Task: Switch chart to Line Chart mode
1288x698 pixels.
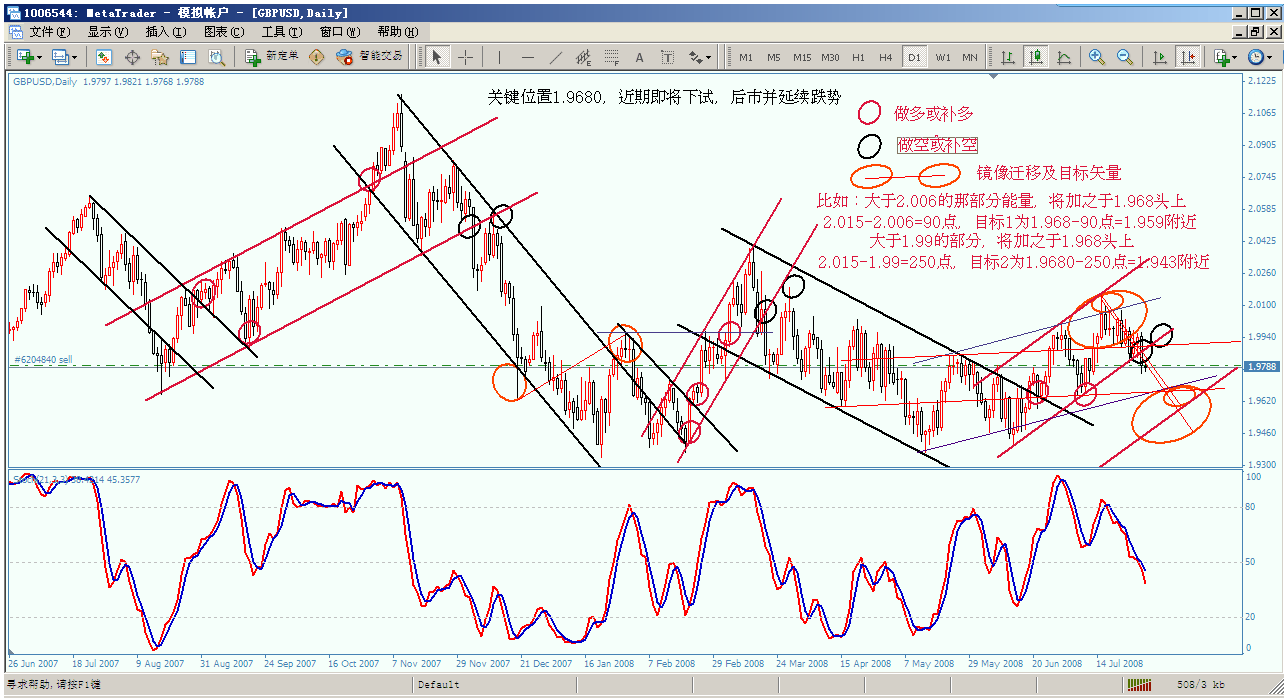Action: pos(1064,57)
